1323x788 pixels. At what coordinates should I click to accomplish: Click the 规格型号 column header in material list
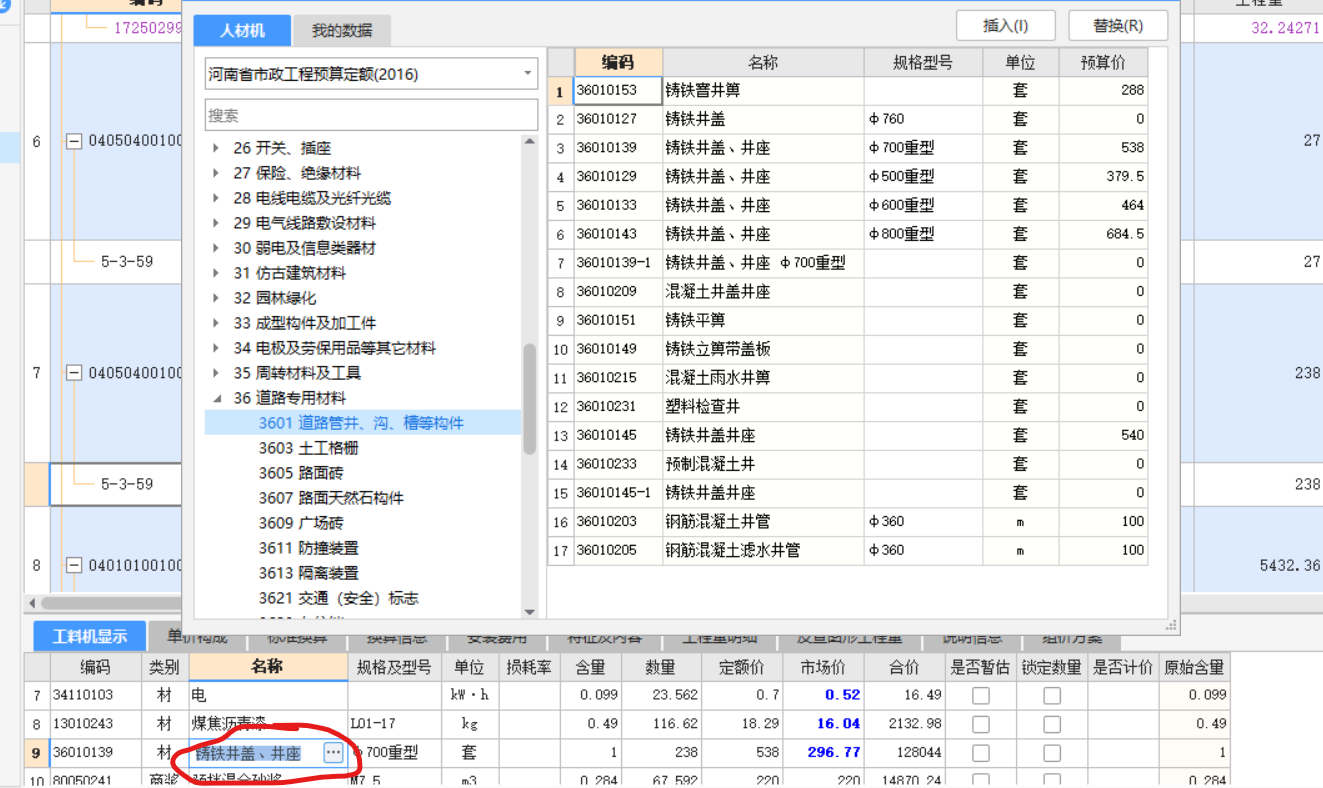coord(923,62)
